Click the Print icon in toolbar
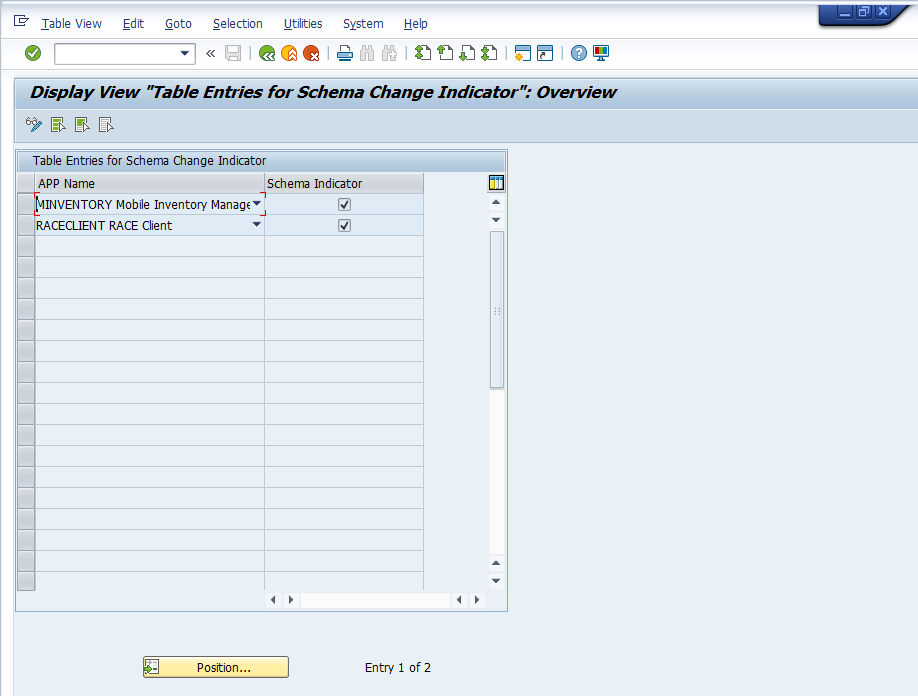The width and height of the screenshot is (918, 696). click(x=344, y=53)
